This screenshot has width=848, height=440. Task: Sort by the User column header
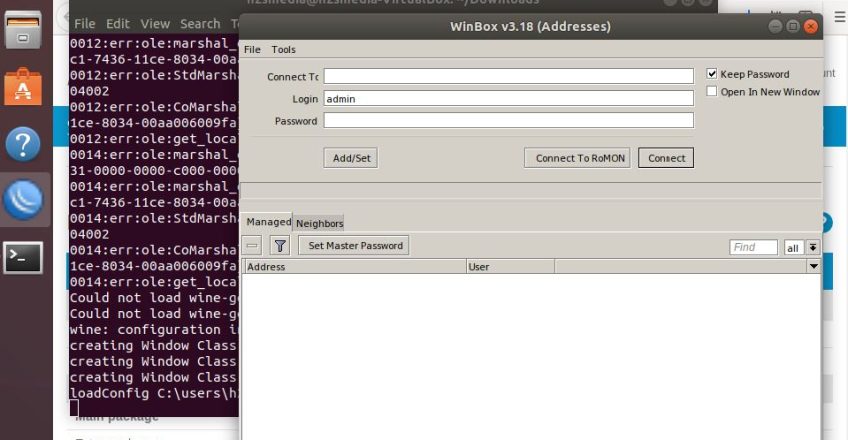coord(510,266)
